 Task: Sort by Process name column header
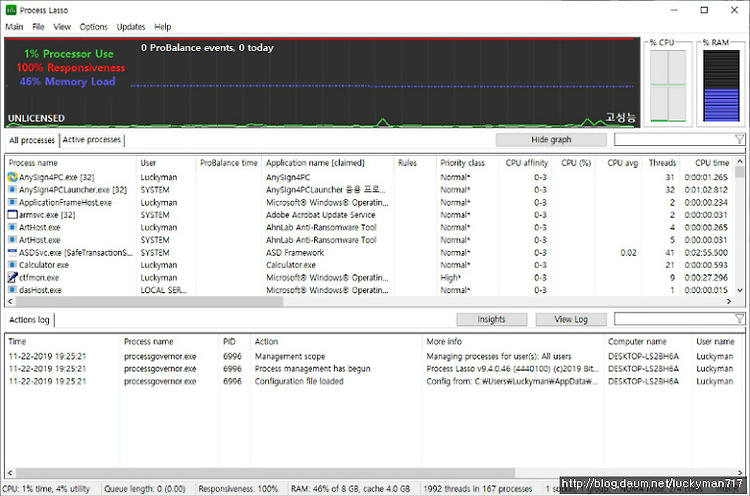[x=70, y=163]
